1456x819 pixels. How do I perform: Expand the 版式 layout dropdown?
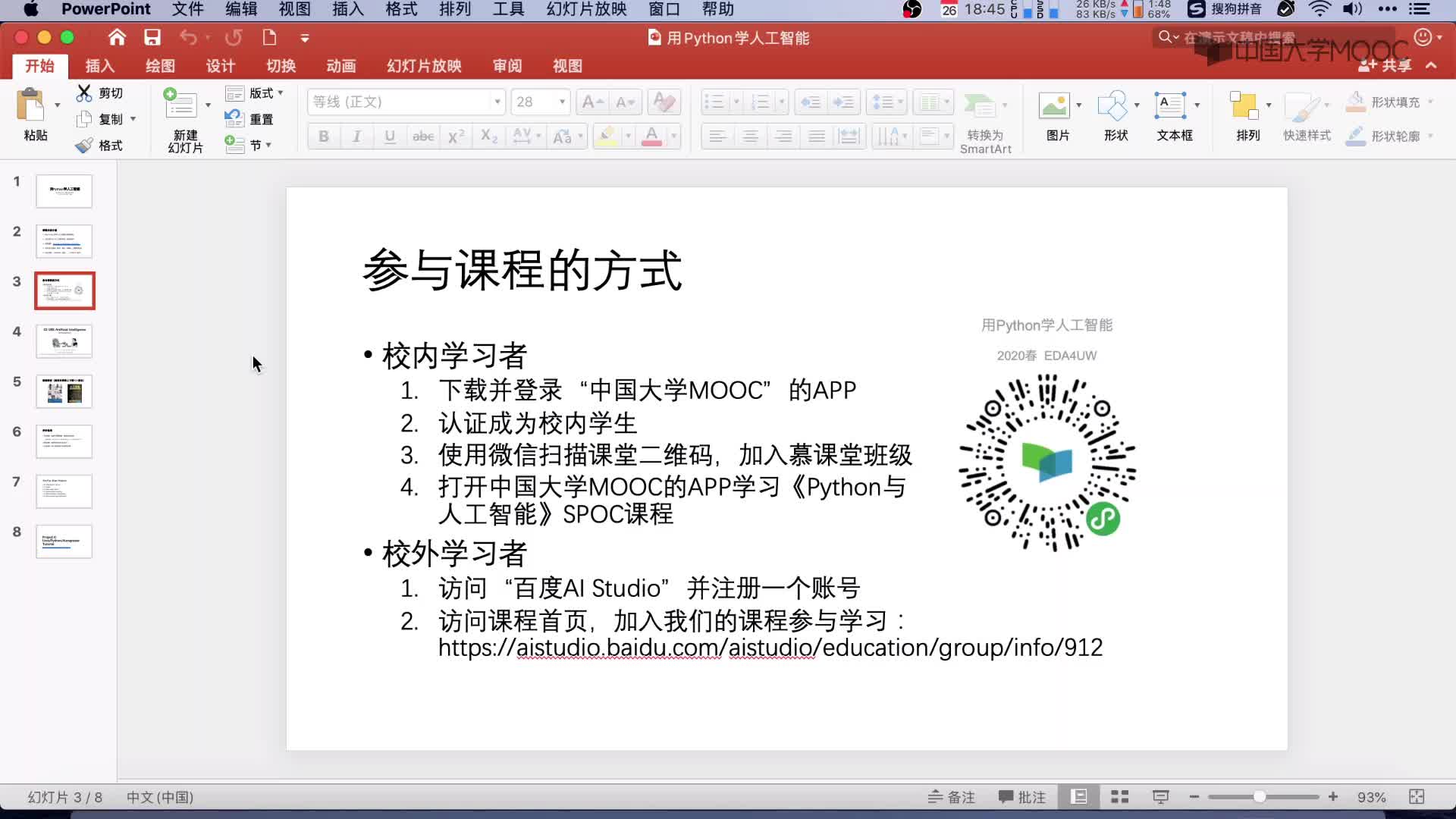(255, 93)
